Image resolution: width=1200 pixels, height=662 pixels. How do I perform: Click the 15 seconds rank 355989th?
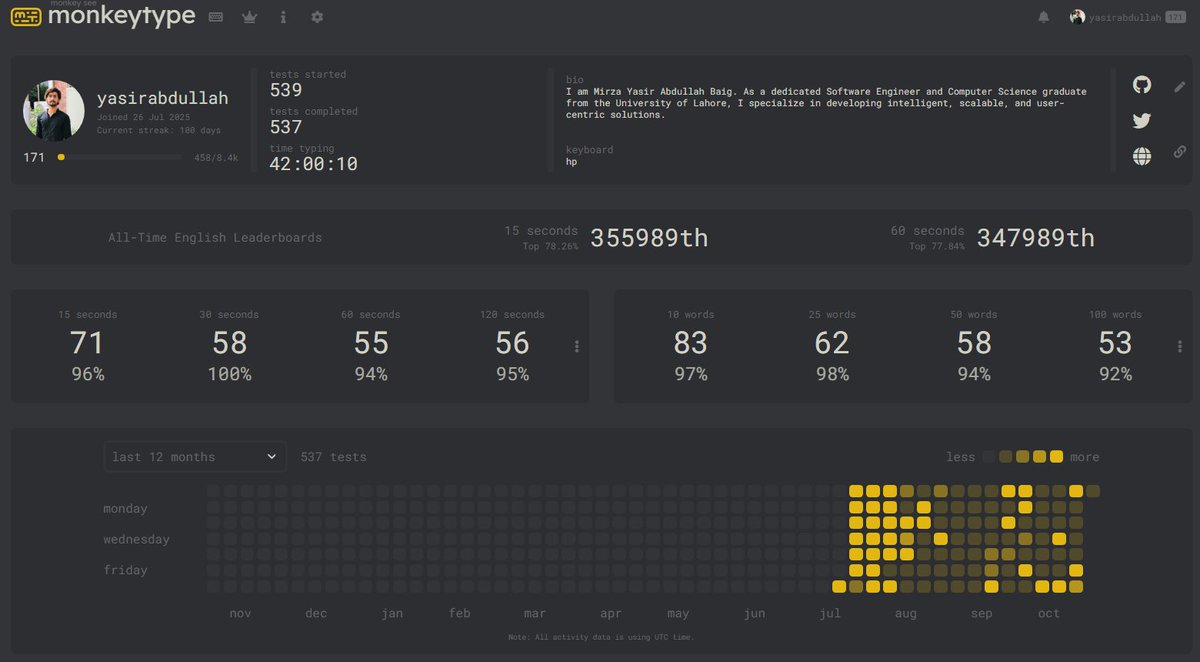(649, 238)
